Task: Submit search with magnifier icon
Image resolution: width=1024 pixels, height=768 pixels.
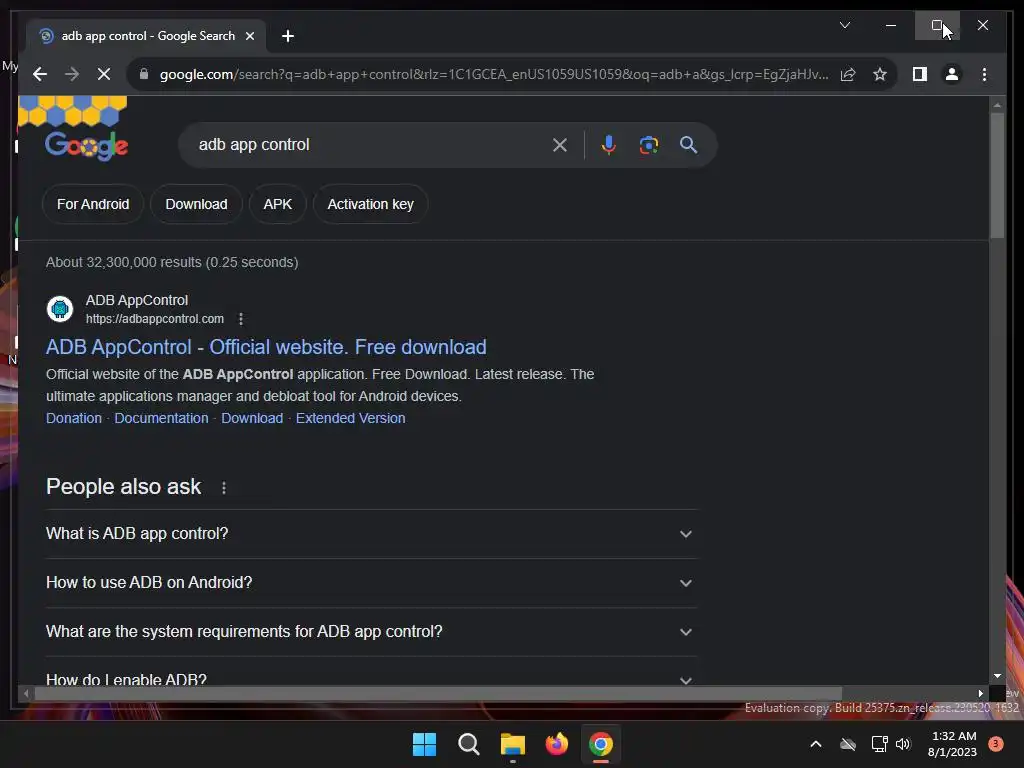Action: pos(688,145)
